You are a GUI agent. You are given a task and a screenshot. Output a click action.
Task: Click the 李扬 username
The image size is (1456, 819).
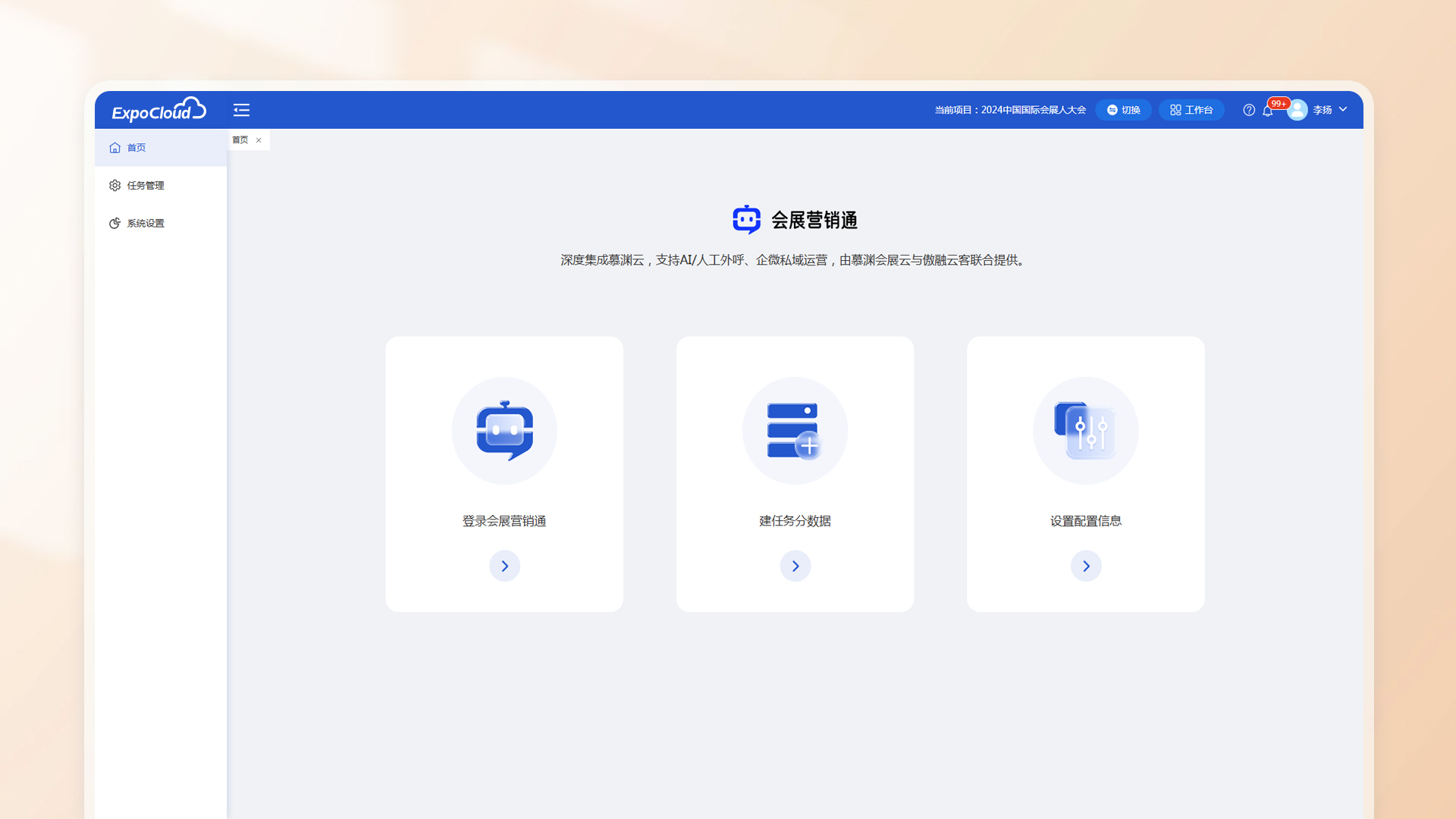point(1323,110)
